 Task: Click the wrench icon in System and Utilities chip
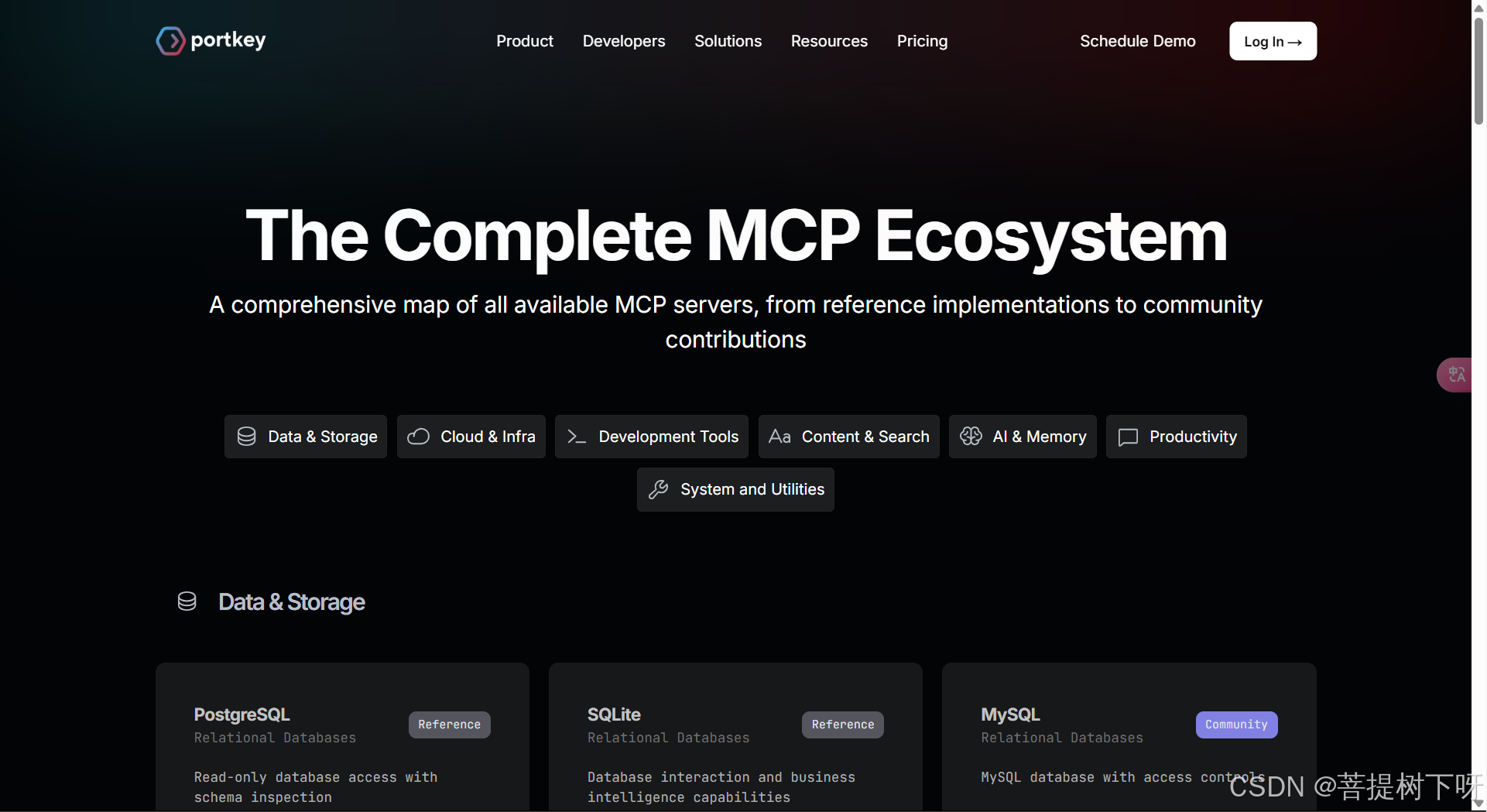coord(658,489)
